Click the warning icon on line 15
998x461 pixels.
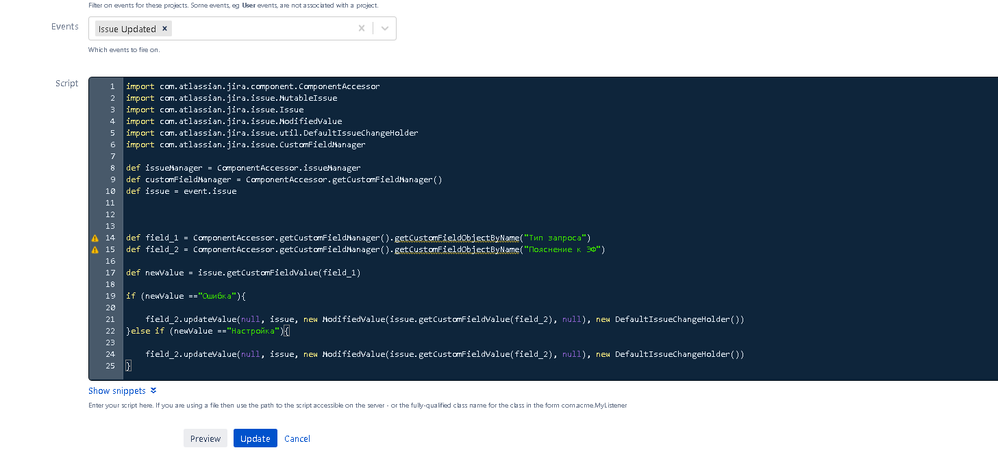[x=95, y=250]
